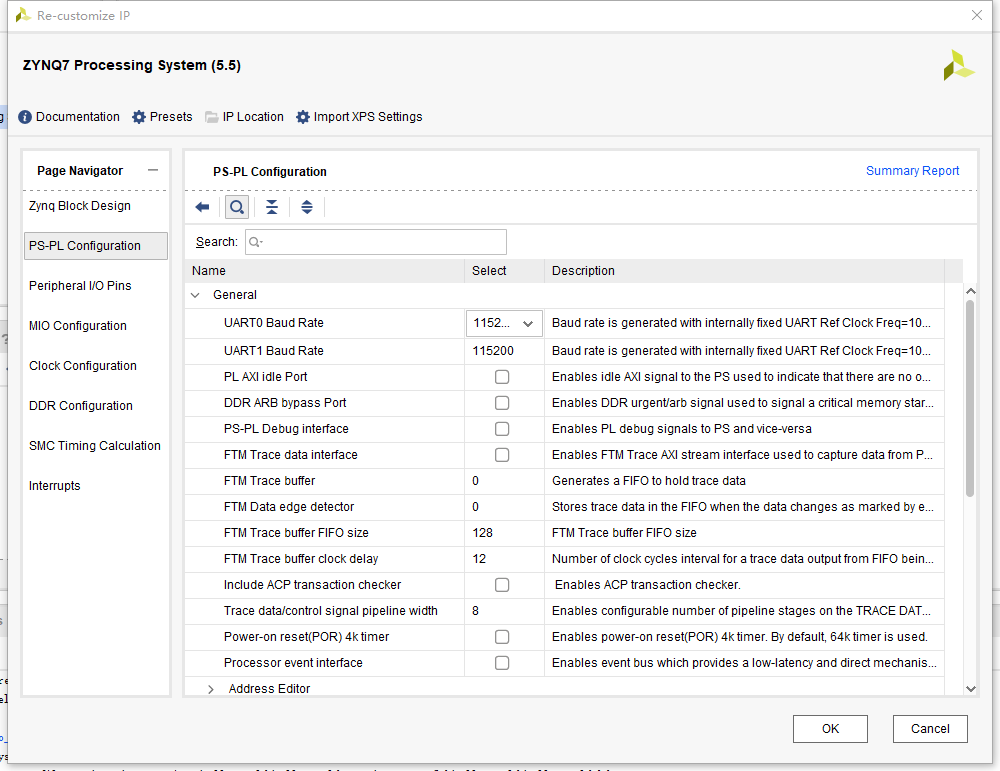Open the UART0 Baud Rate dropdown
This screenshot has width=1000, height=771.
[x=504, y=323]
